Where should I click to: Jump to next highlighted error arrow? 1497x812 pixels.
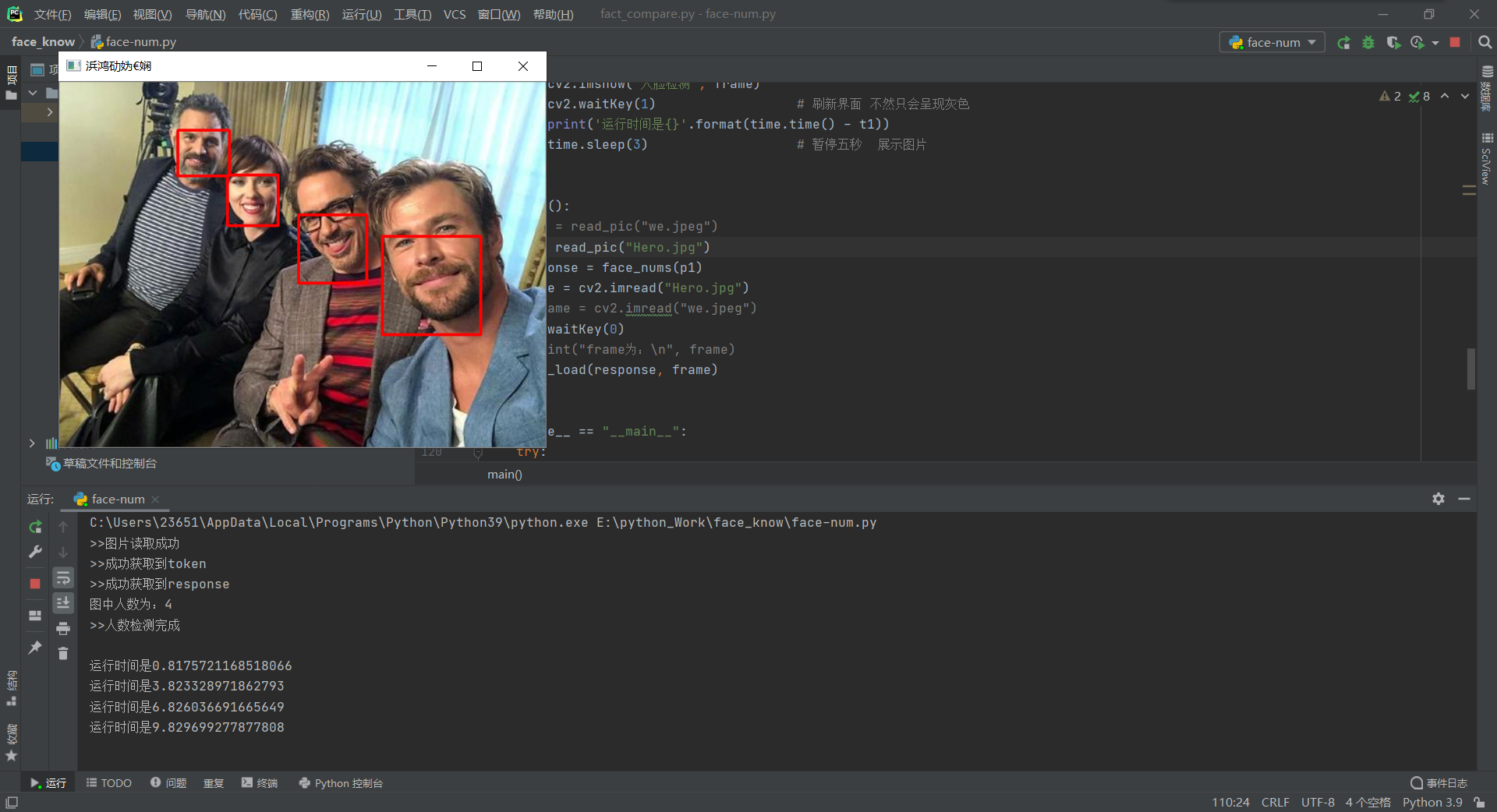coord(1465,96)
